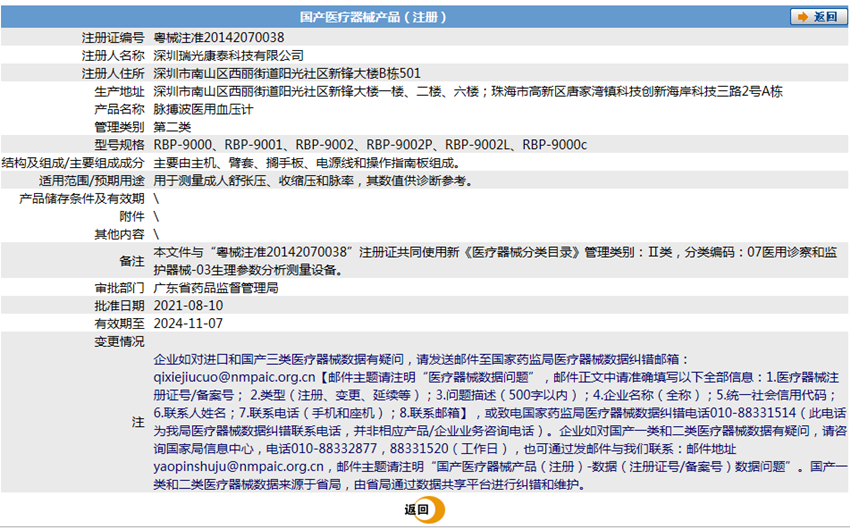Select model list starting RBP-9000
The image size is (850, 529).
[x=370, y=145]
